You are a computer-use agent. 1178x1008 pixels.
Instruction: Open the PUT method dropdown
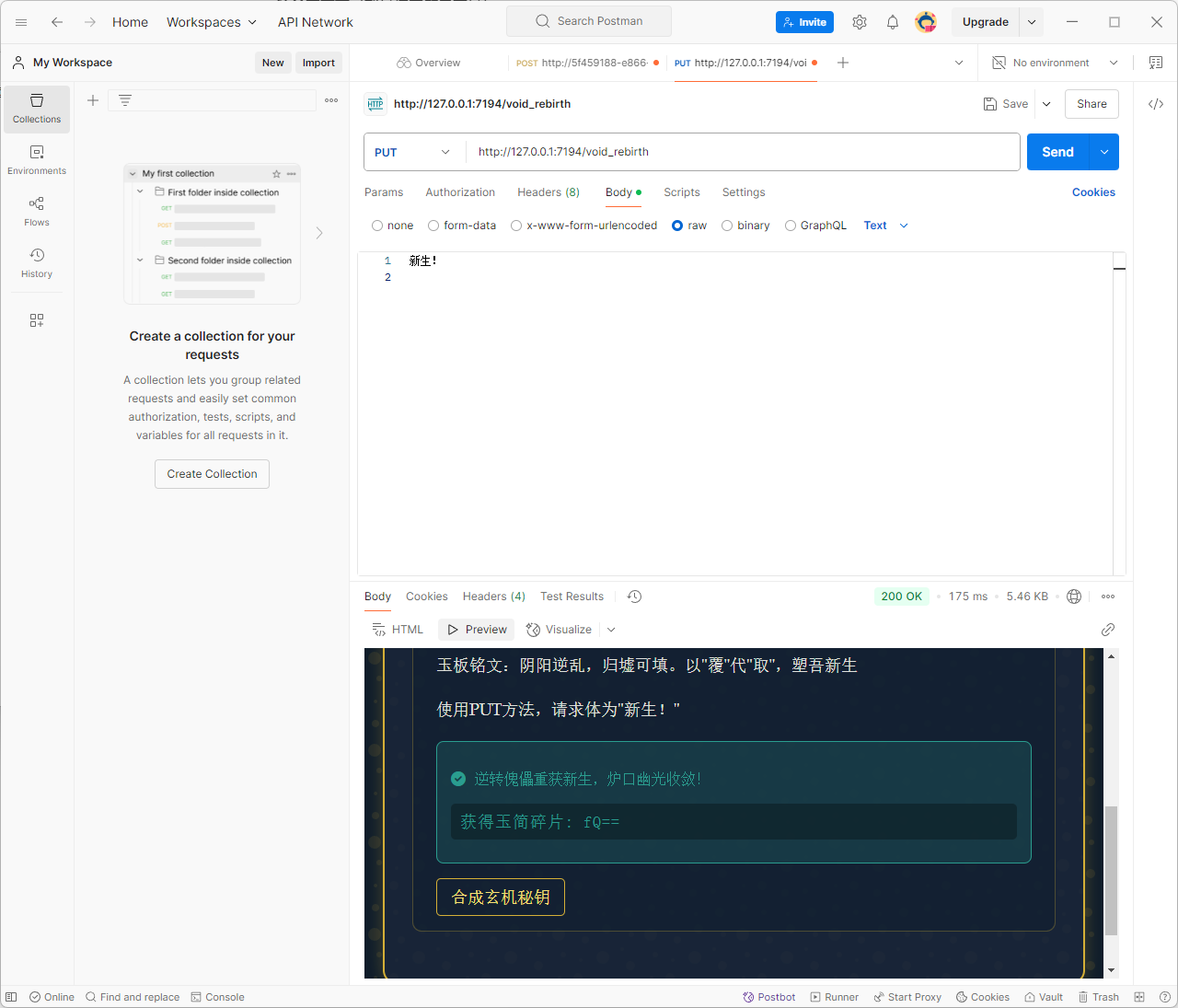413,152
